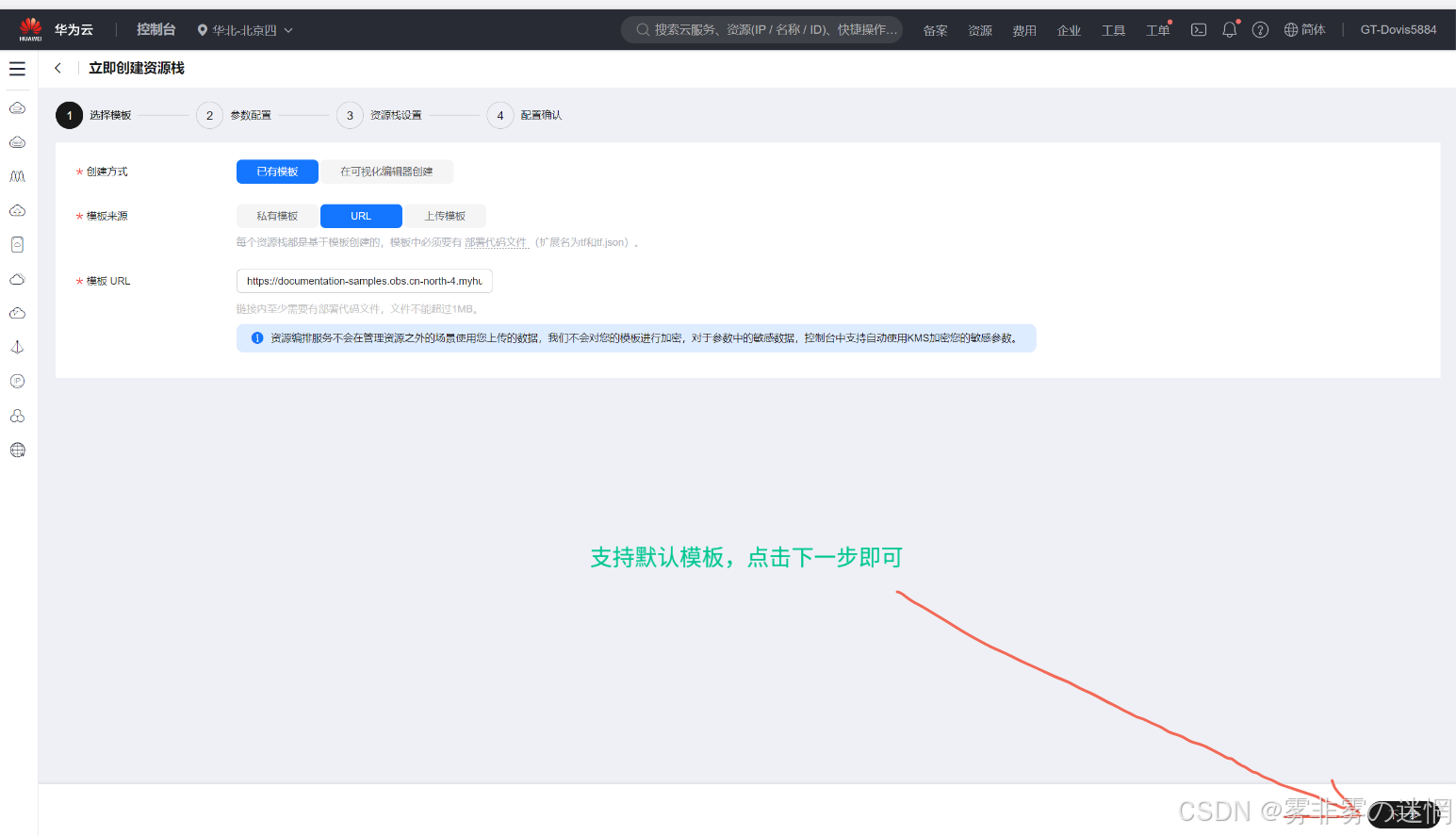This screenshot has width=1456, height=836.
Task: Open the CloudShell terminal icon
Action: (x=1199, y=30)
